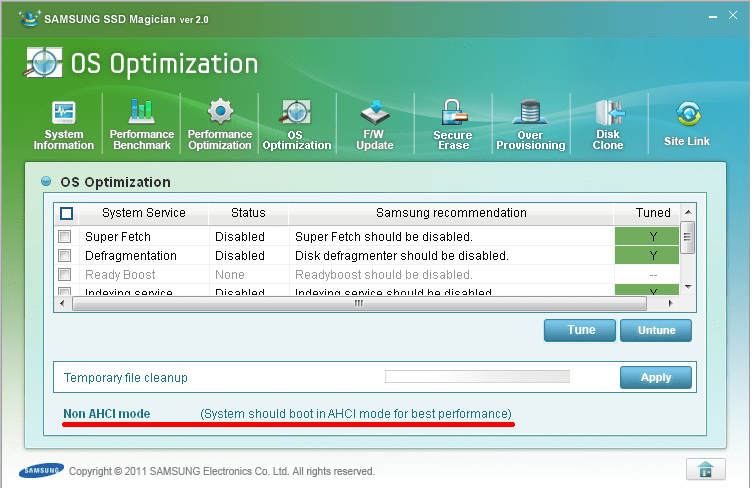The height and width of the screenshot is (488, 753).
Task: Click 'Readyboost should be disabled.' text
Action: [x=384, y=275]
